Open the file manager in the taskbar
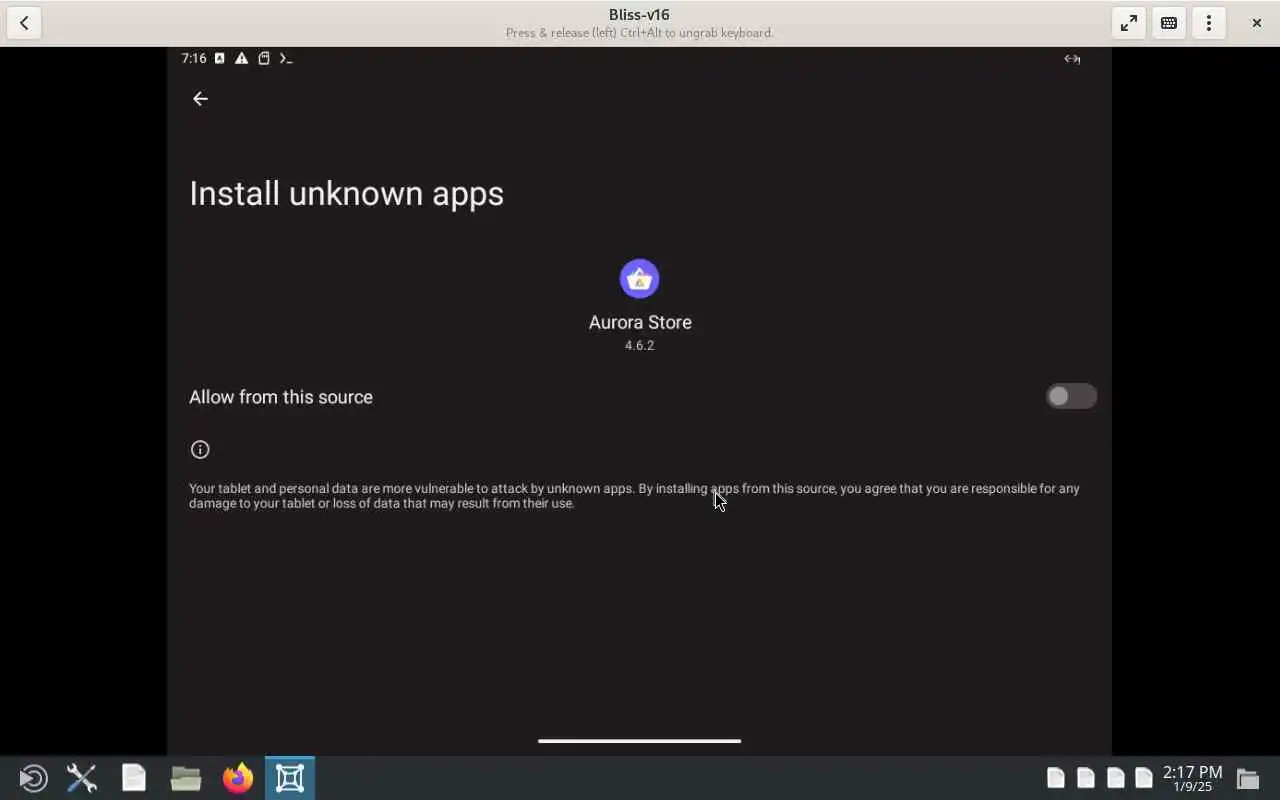This screenshot has width=1280, height=800. (186, 778)
